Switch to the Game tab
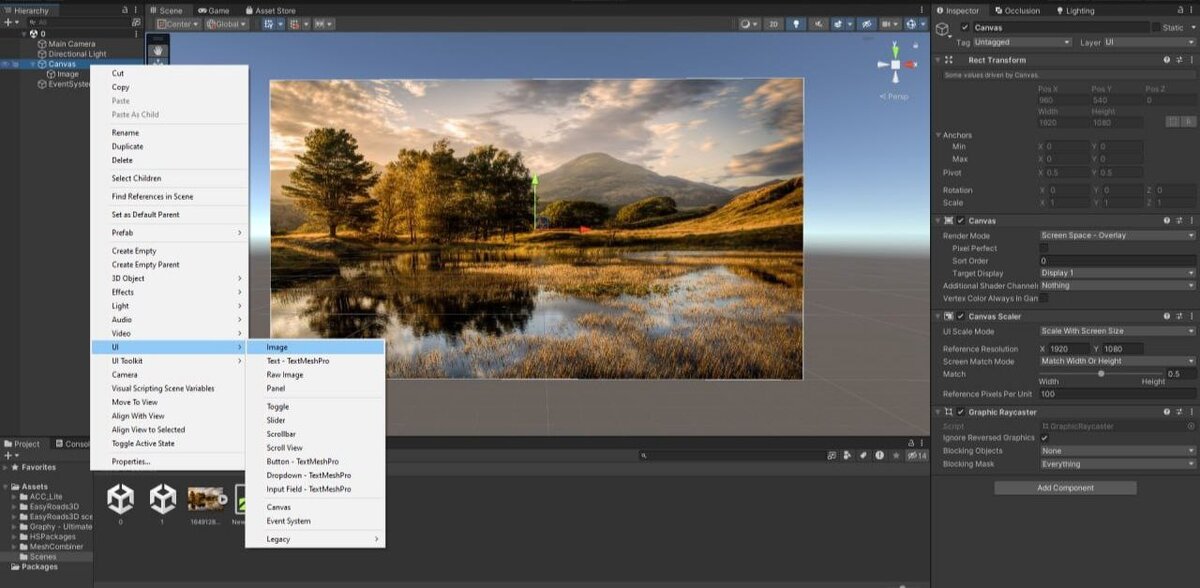The image size is (1200, 588). coord(213,10)
